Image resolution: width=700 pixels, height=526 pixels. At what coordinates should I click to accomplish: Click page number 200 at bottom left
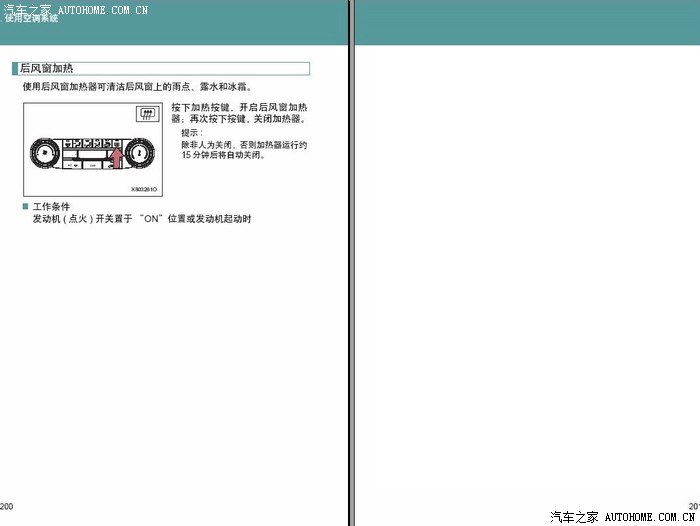[7, 506]
